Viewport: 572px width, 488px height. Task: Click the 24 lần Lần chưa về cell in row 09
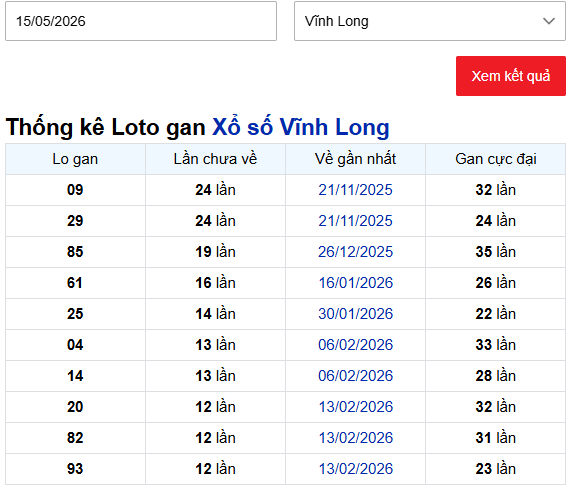[215, 190]
